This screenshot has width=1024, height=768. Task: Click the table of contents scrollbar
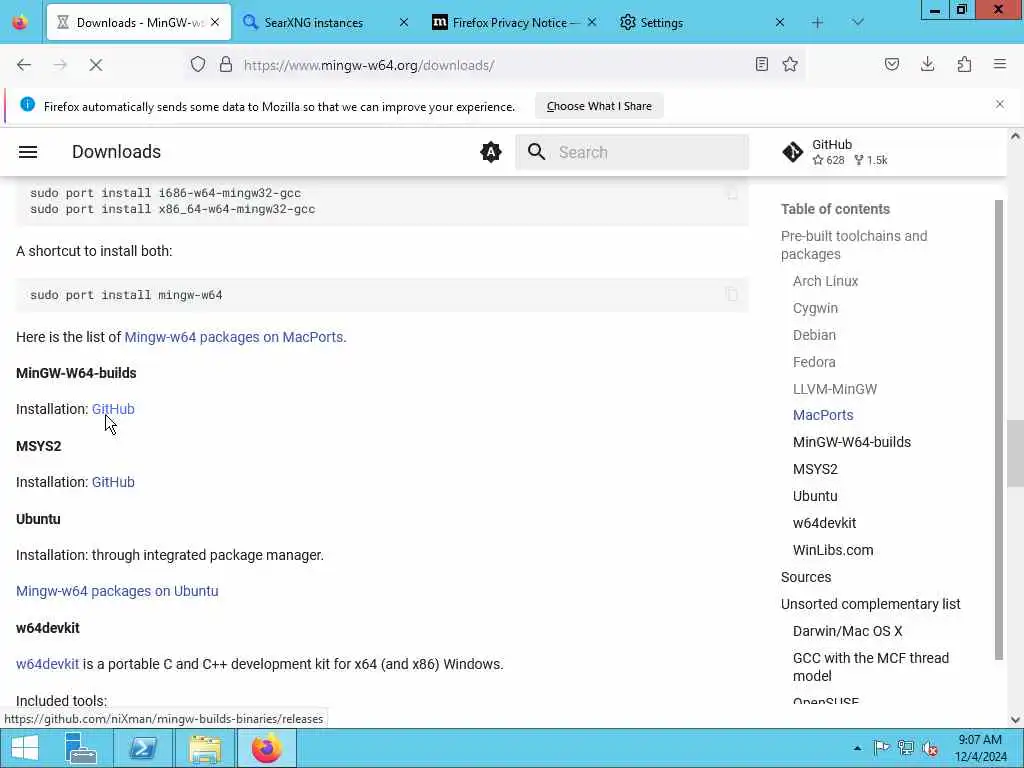pyautogui.click(x=999, y=430)
